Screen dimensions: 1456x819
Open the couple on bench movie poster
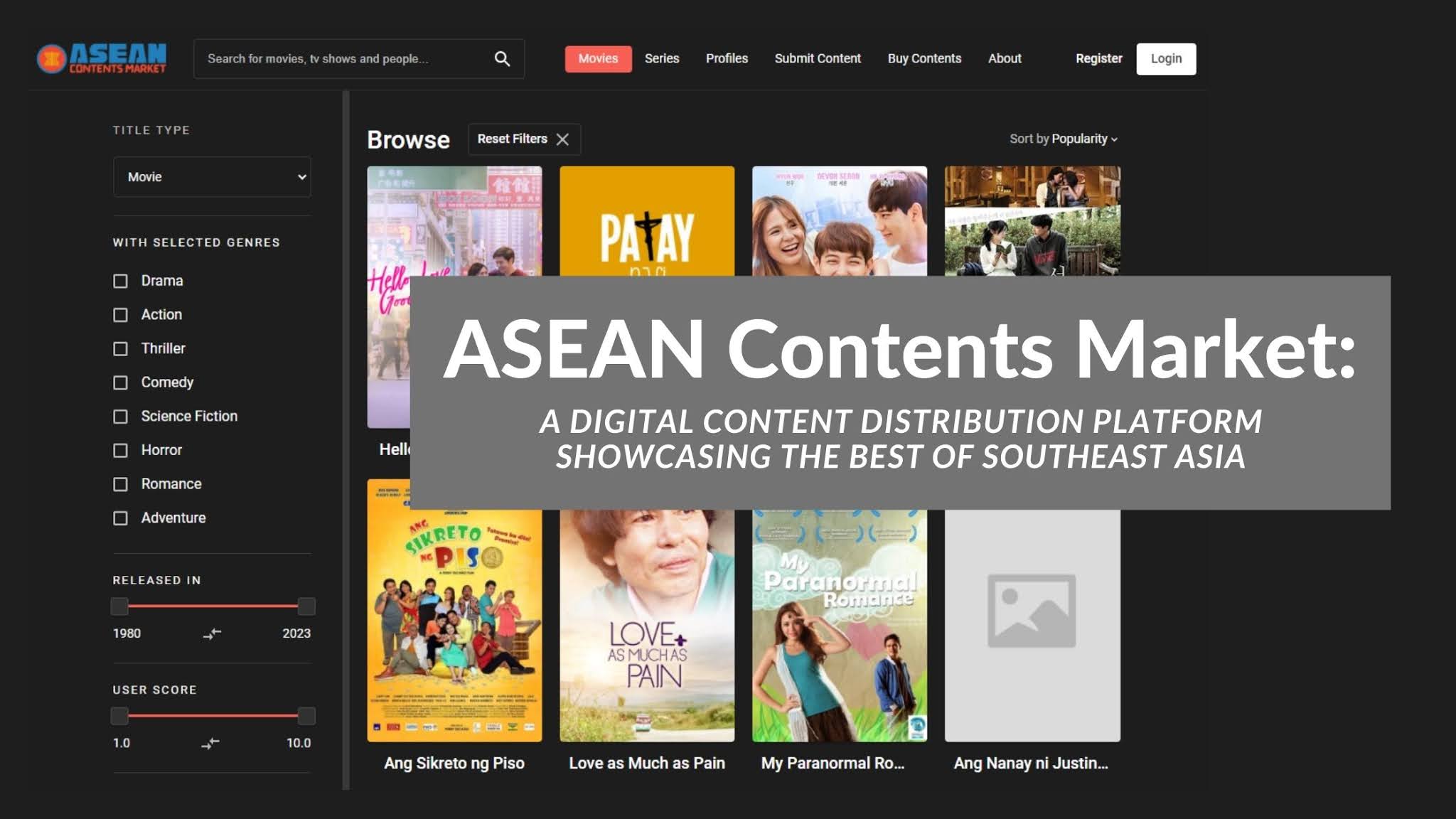[1032, 221]
